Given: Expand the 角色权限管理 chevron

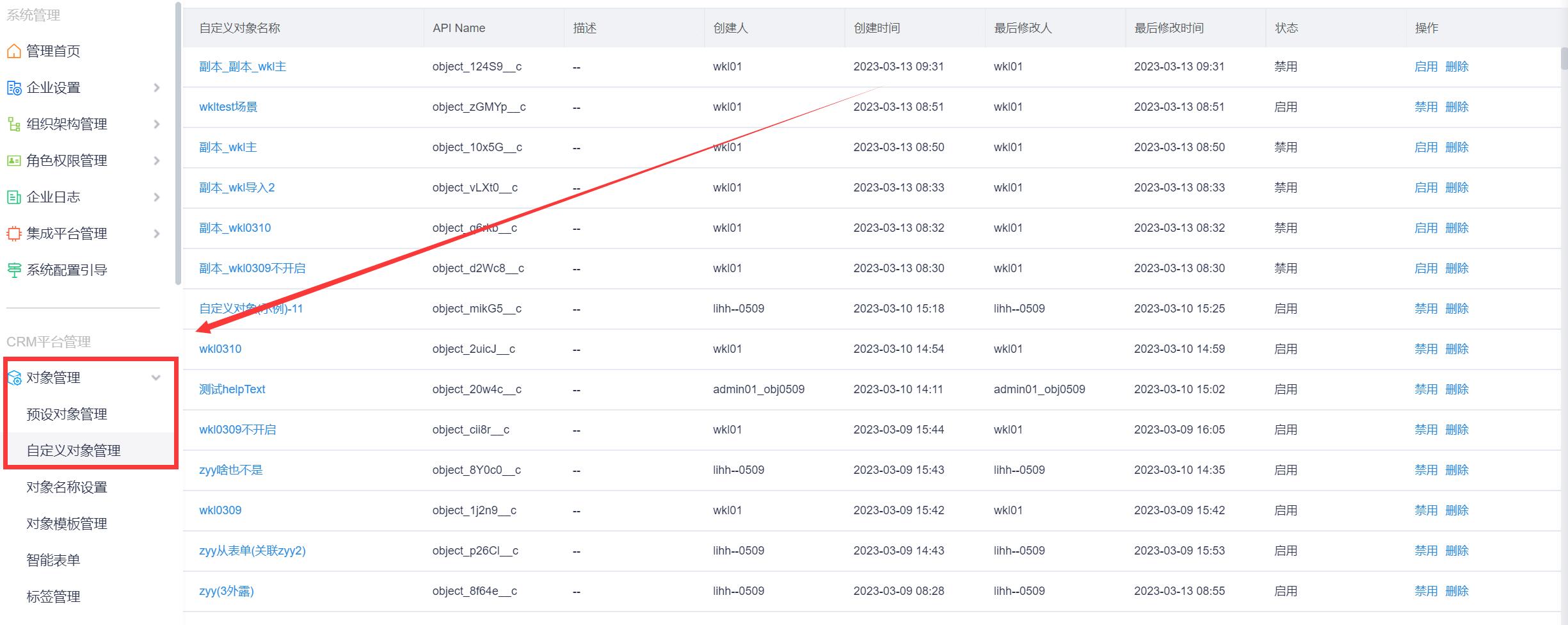Looking at the screenshot, I should 157,161.
